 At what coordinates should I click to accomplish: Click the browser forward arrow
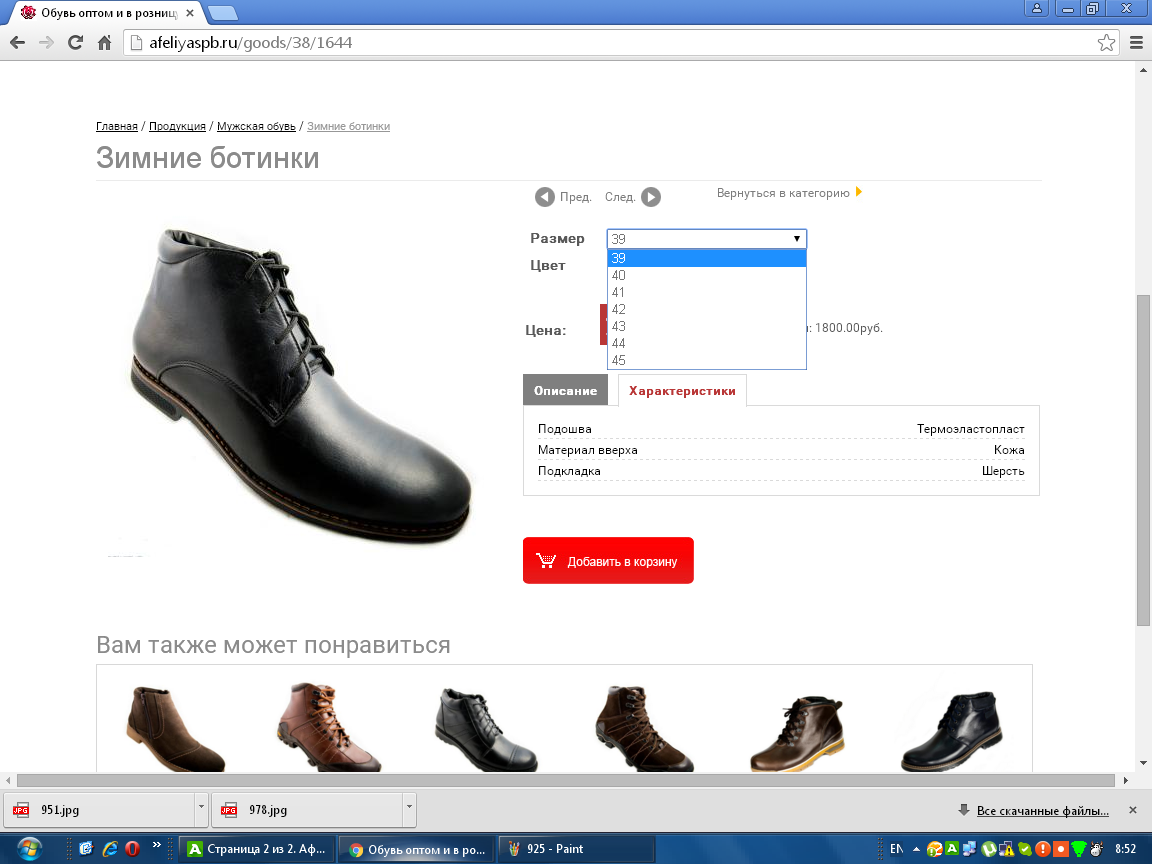click(46, 43)
